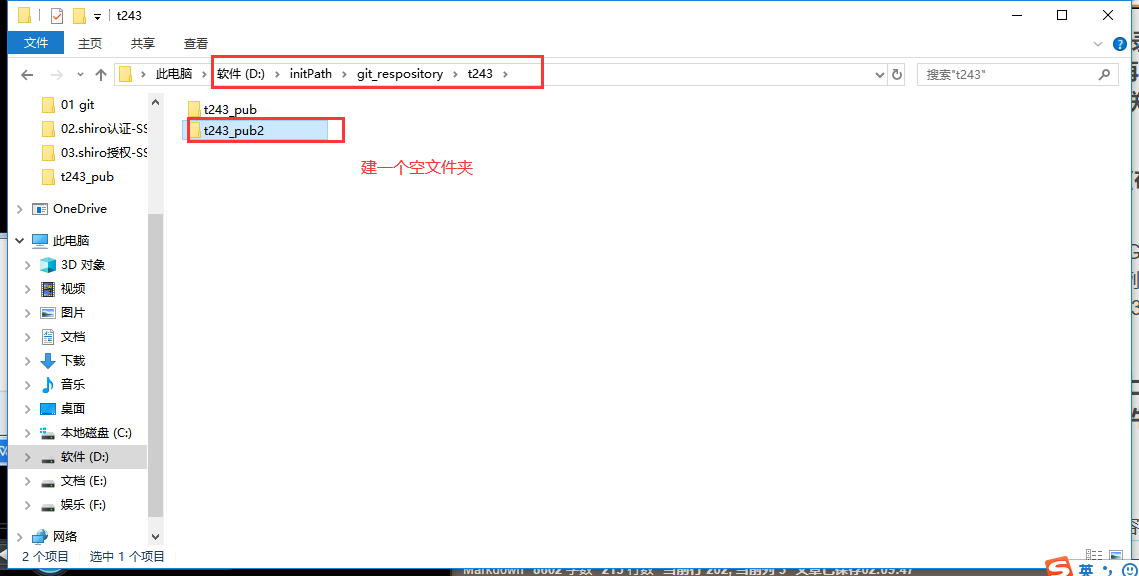Collapse the 此电脑 tree node
The height and width of the screenshot is (576, 1139).
tap(20, 240)
